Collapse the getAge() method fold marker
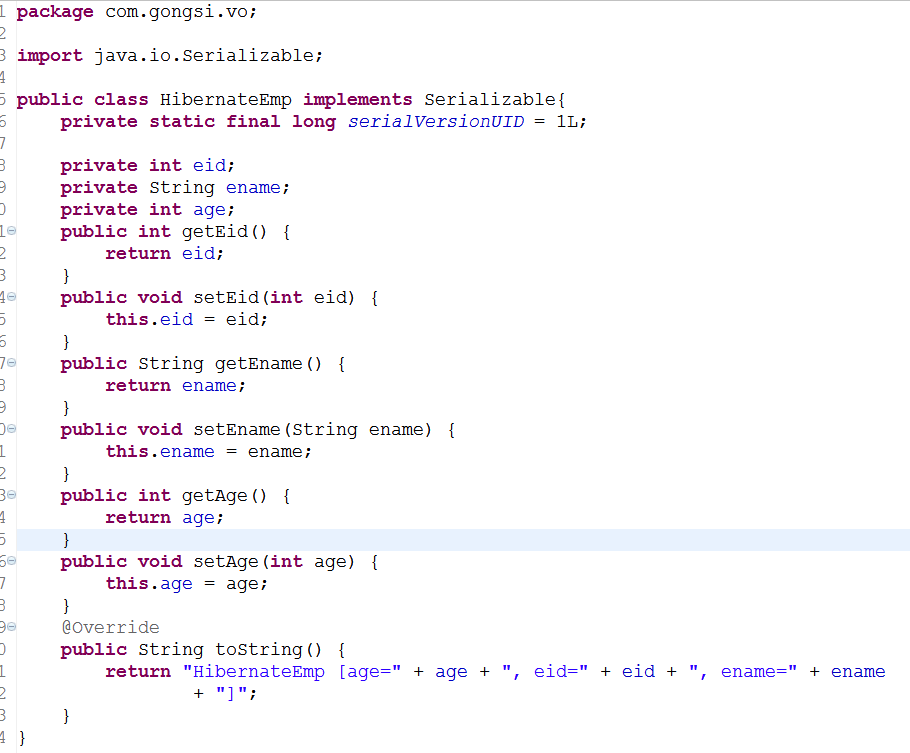910x753 pixels. [11, 495]
